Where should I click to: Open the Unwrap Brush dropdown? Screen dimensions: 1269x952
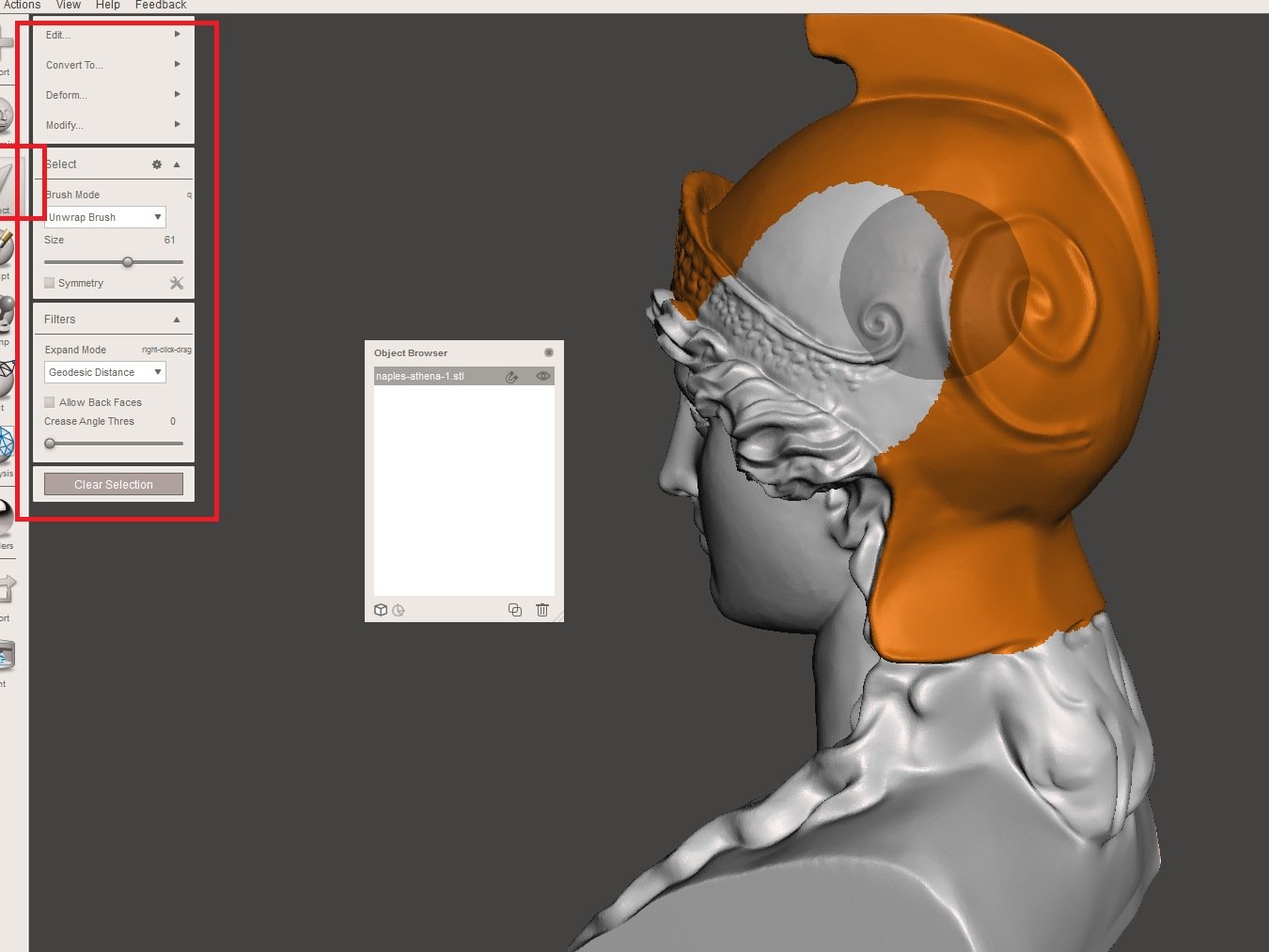tap(104, 216)
